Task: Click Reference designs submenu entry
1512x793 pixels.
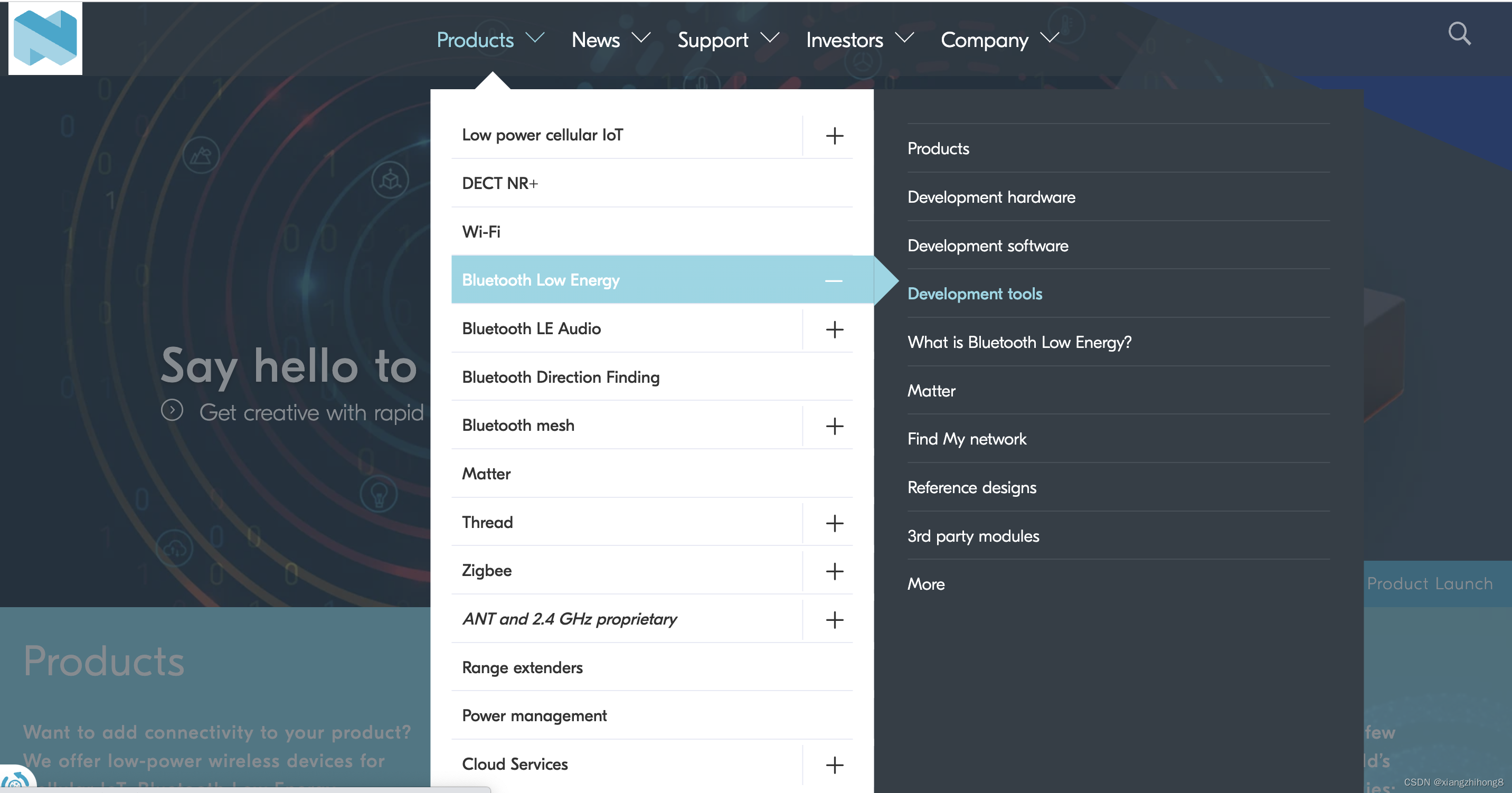Action: click(x=971, y=487)
